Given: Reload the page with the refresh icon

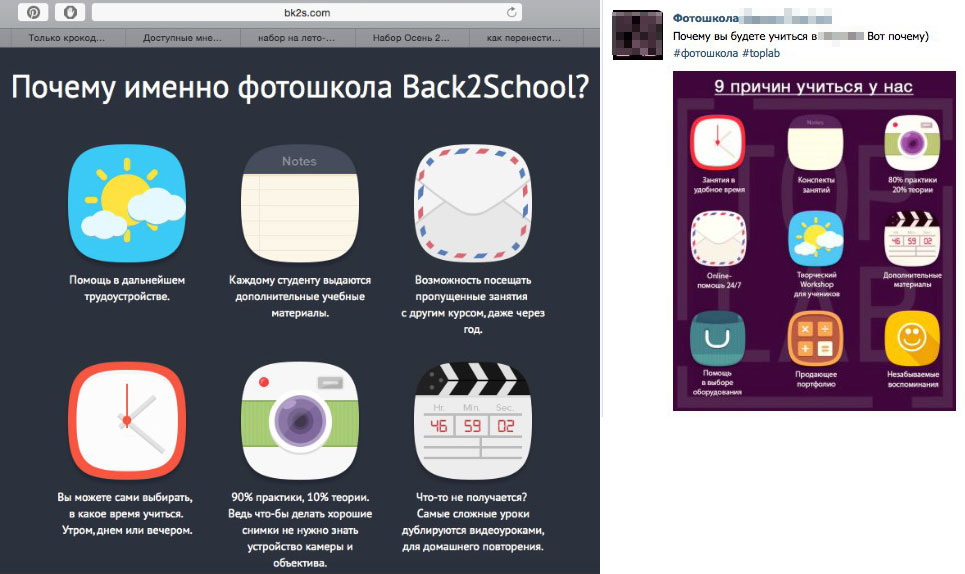Looking at the screenshot, I should [511, 12].
